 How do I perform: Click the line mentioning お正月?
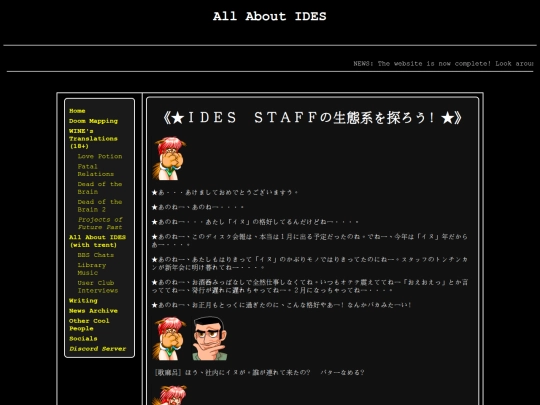pos(282,305)
